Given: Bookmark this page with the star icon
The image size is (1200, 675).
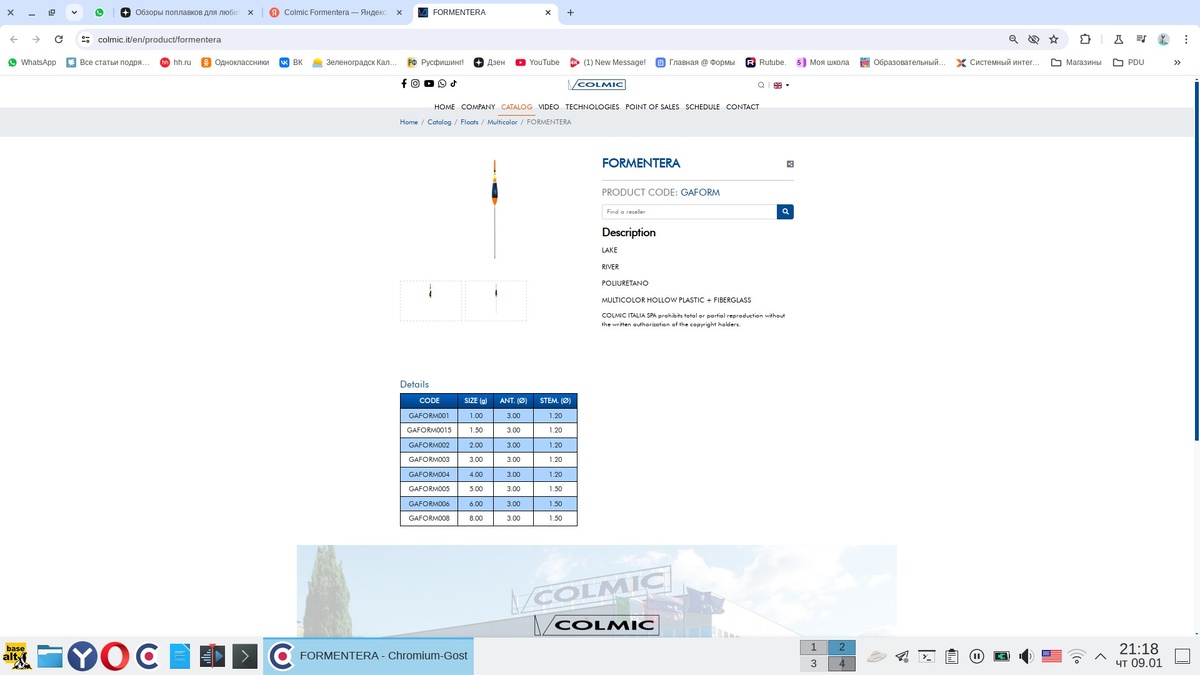Looking at the screenshot, I should click(x=1054, y=39).
